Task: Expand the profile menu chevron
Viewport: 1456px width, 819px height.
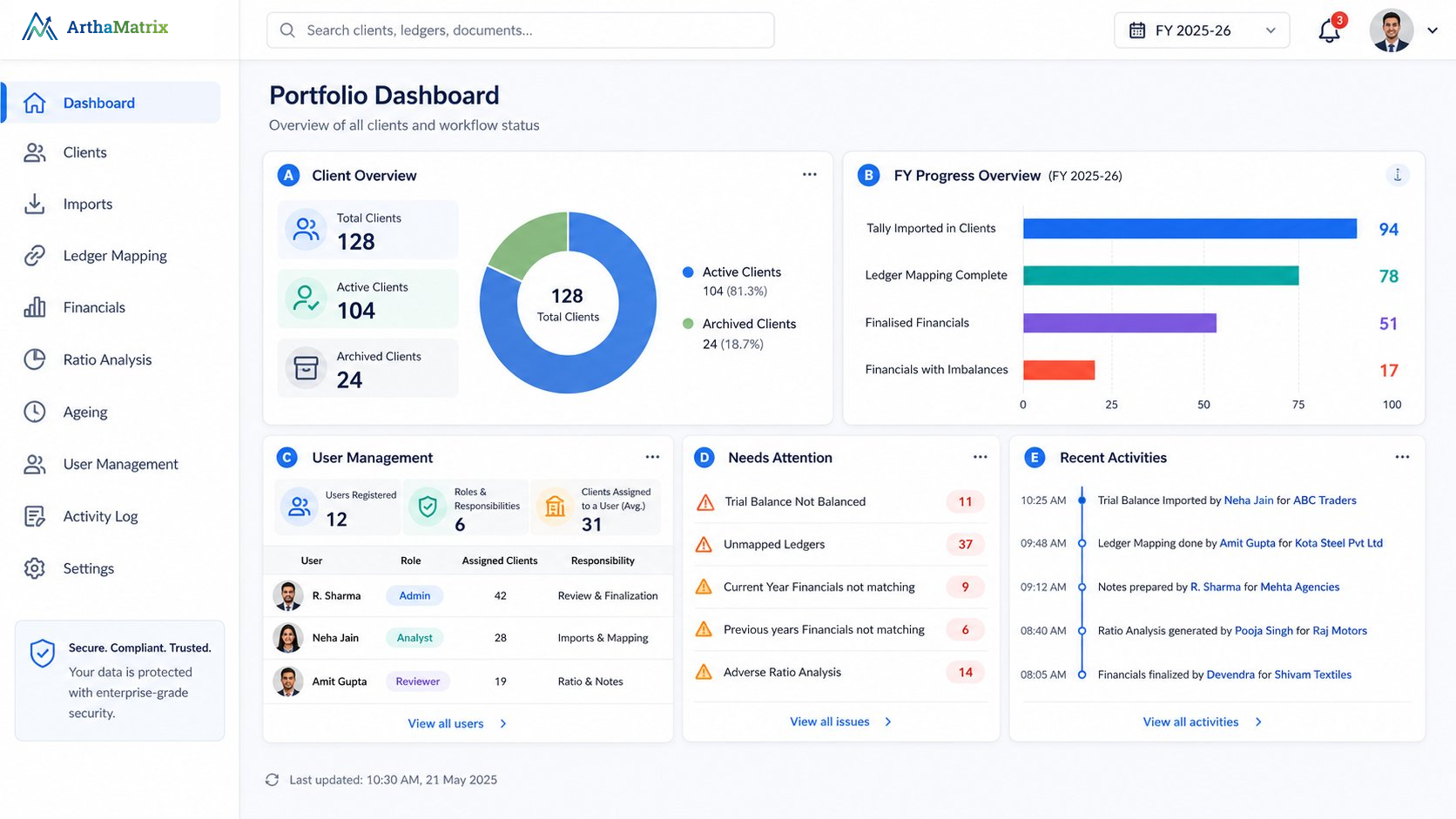Action: (x=1432, y=30)
